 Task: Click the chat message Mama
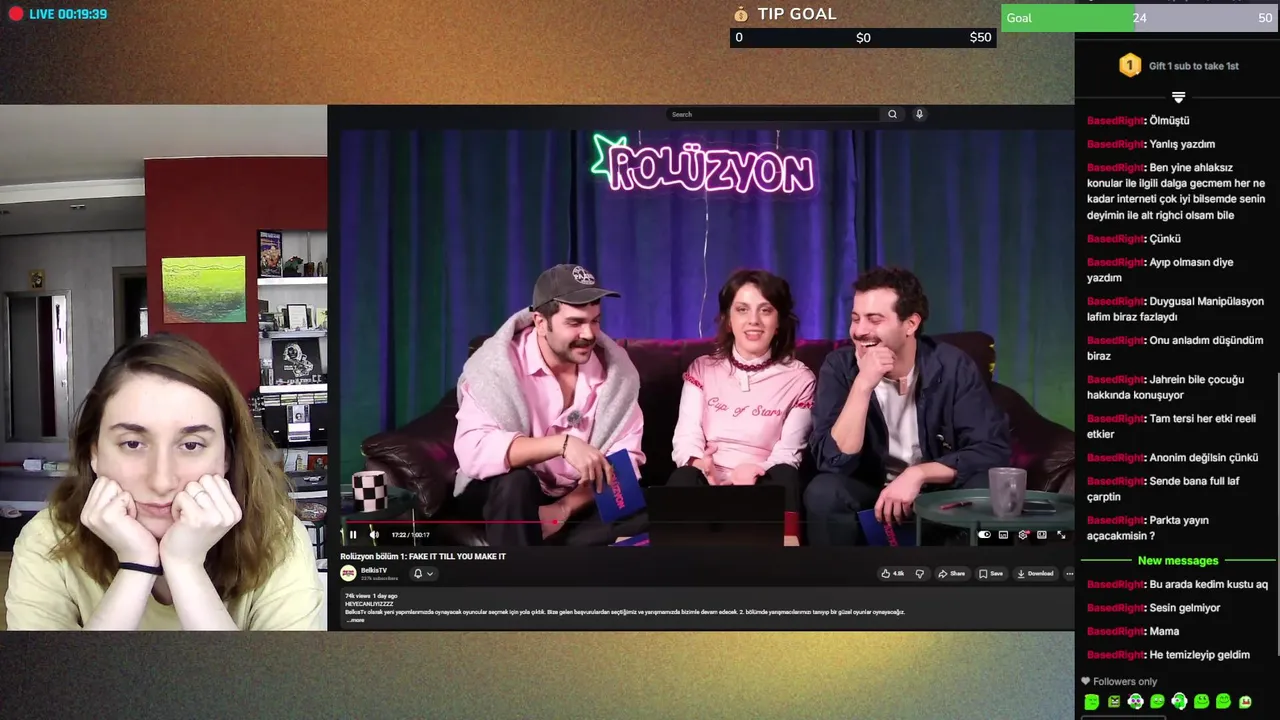pos(1164,631)
